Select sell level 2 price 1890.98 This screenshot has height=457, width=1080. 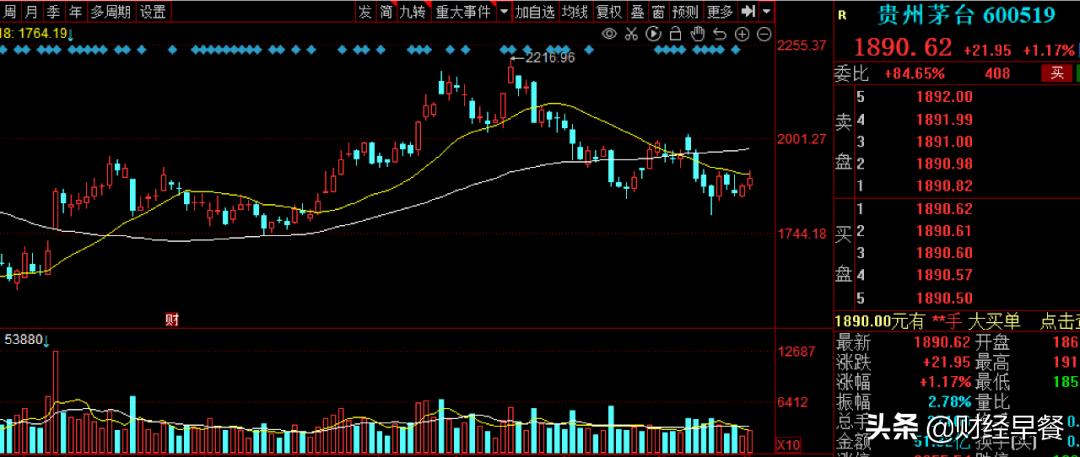click(x=944, y=163)
